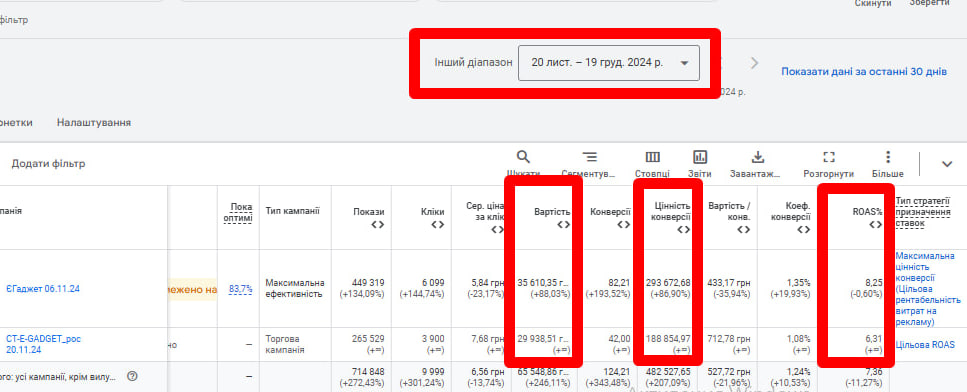Viewport: 967px width, 392px height.
Task: Open the date range dropdown 20 лист. – 19 груд.
Action: (609, 63)
